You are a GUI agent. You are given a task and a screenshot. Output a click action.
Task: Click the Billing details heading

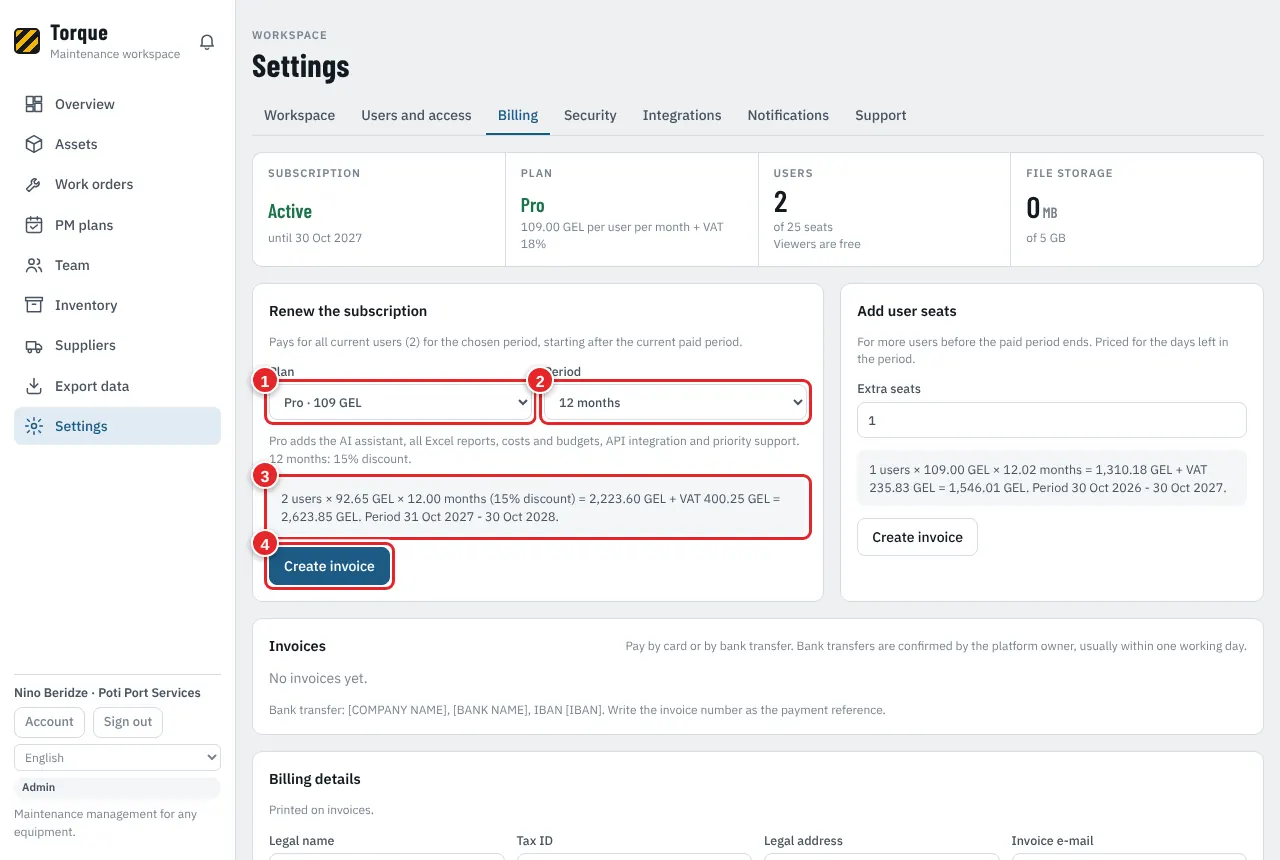point(315,779)
